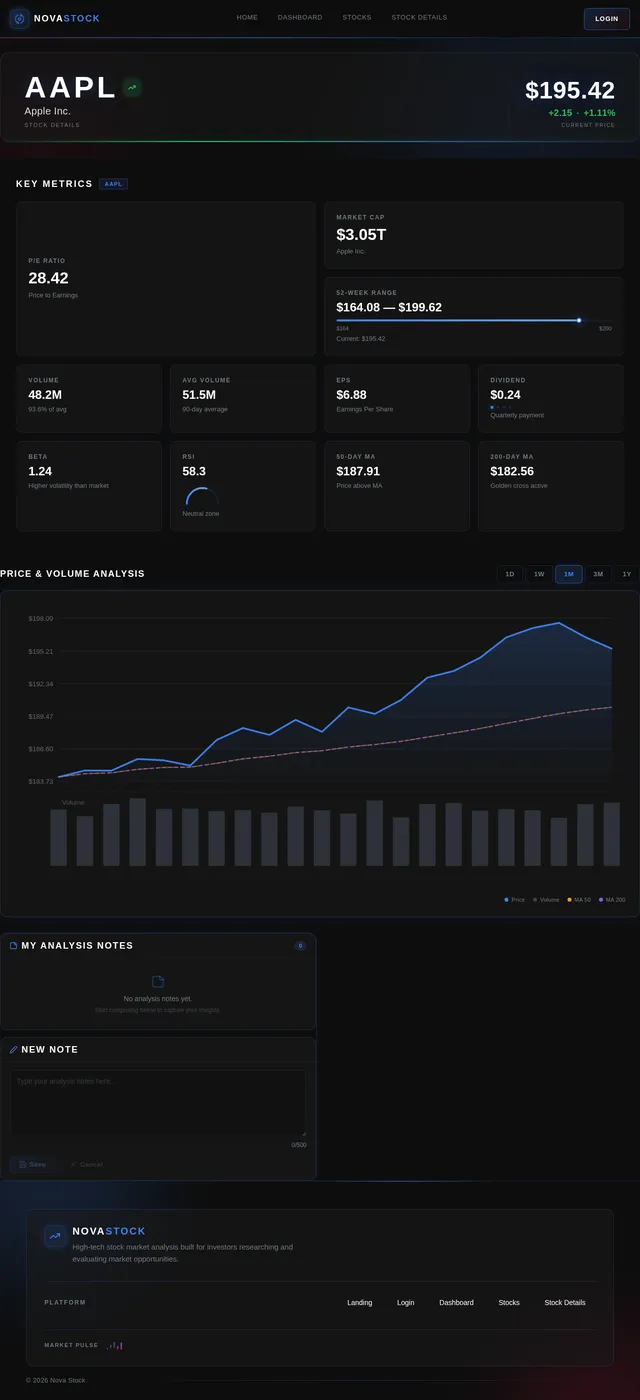Open the Home nav item

247,17
